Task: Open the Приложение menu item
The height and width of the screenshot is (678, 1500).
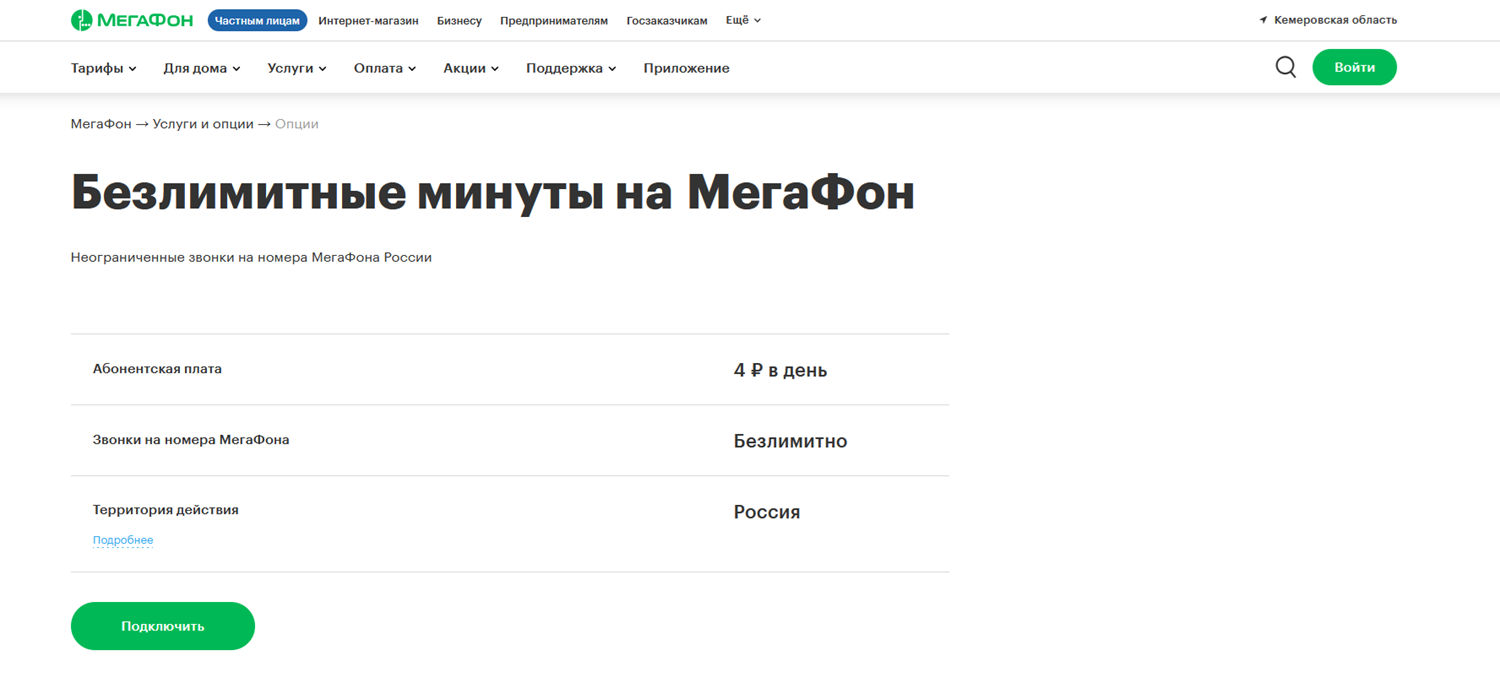Action: click(x=686, y=68)
